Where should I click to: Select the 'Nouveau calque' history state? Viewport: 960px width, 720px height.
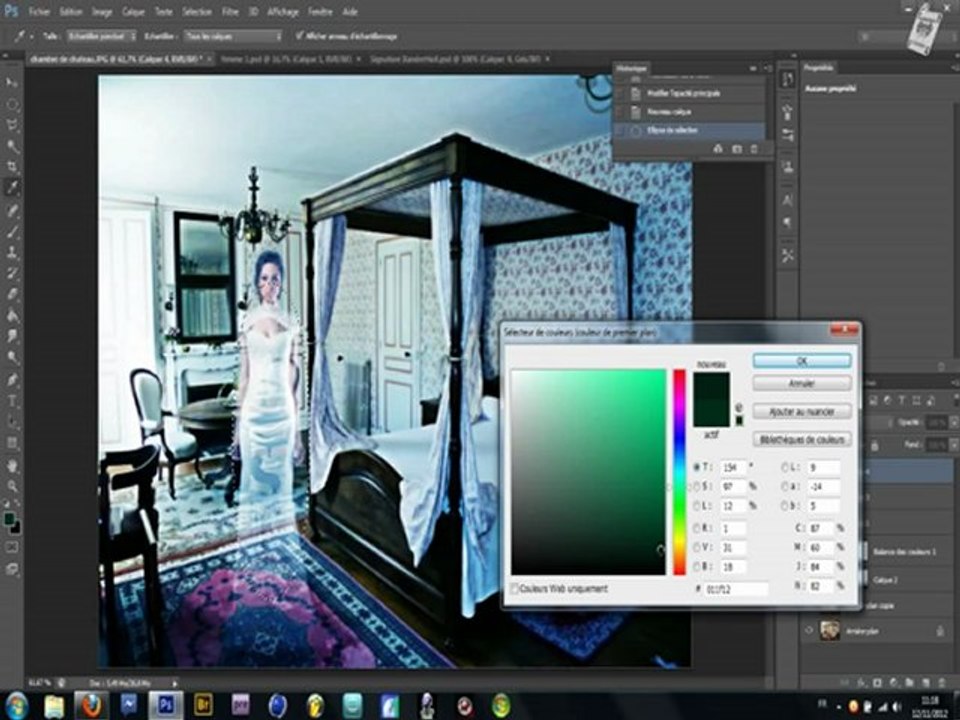pyautogui.click(x=689, y=112)
